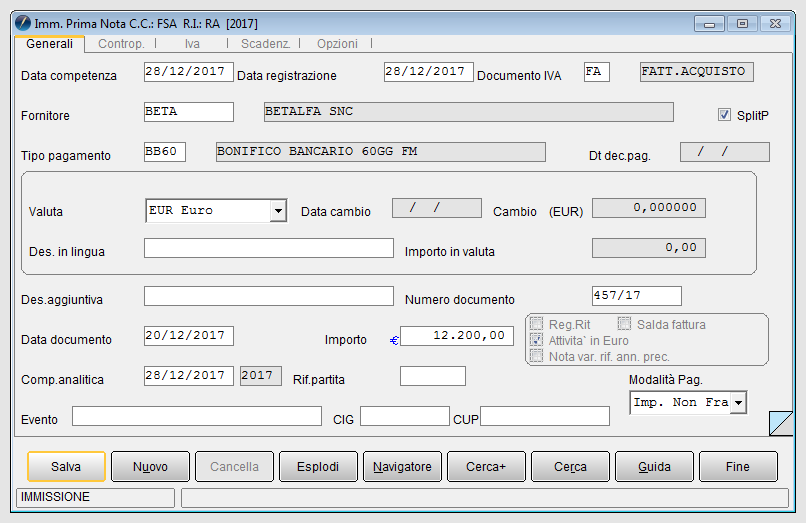Viewport: 806px width, 523px height.
Task: Click the CIG input field
Action: click(x=405, y=416)
